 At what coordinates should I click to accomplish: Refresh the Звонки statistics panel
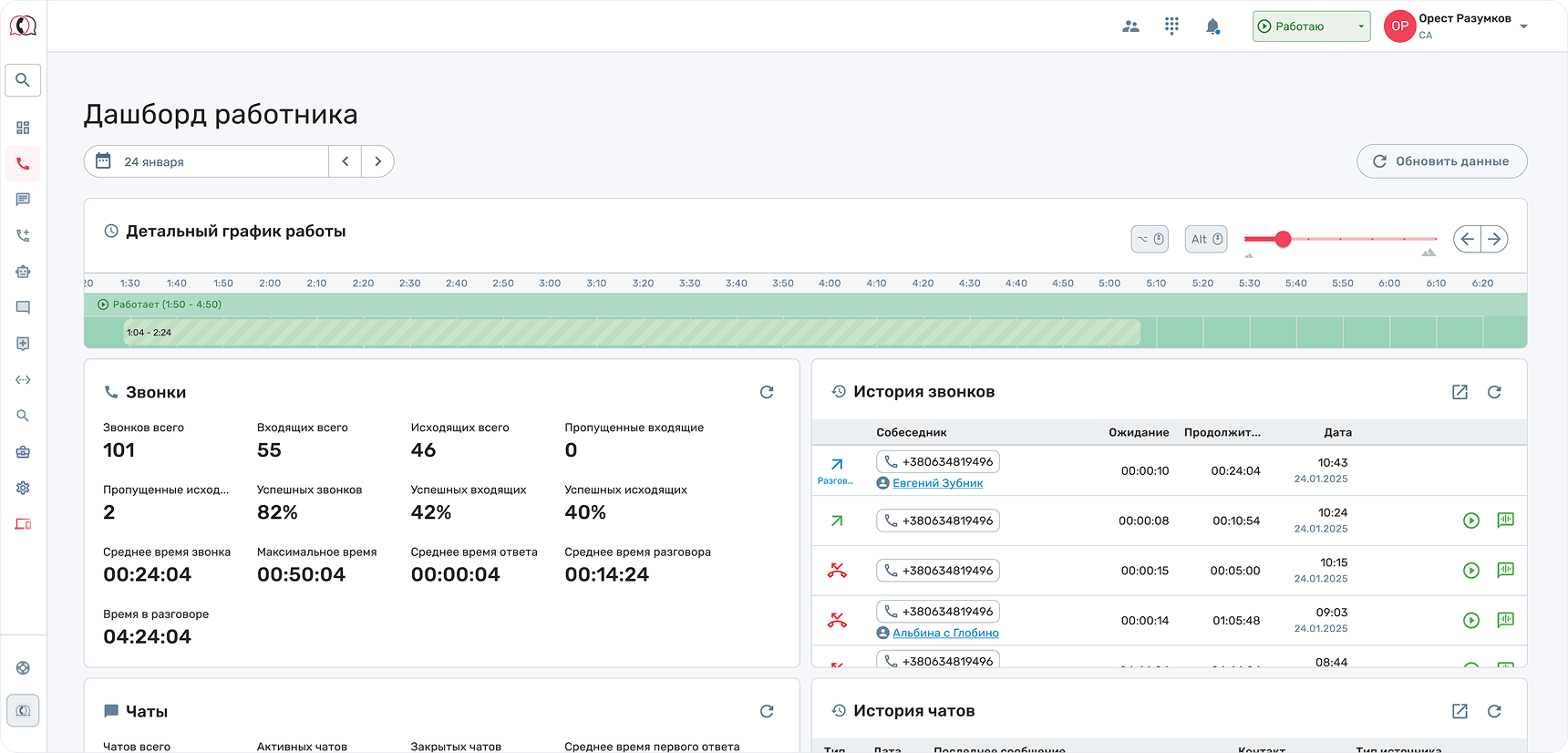click(x=767, y=392)
